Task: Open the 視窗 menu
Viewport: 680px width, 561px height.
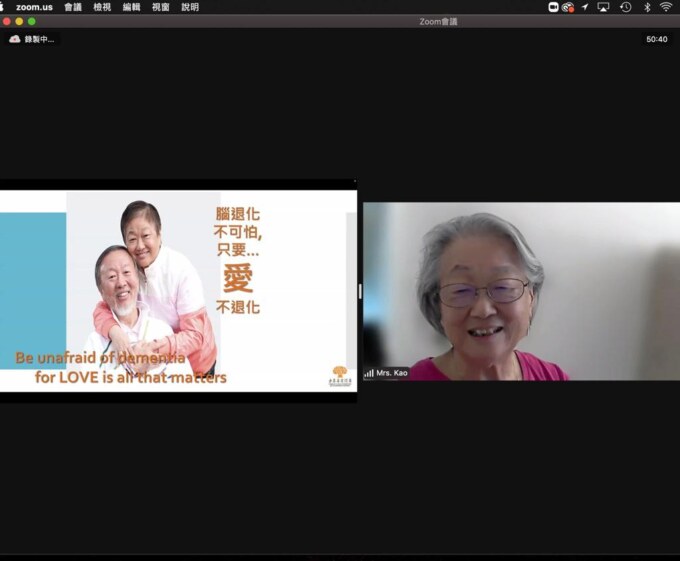Action: [160, 7]
